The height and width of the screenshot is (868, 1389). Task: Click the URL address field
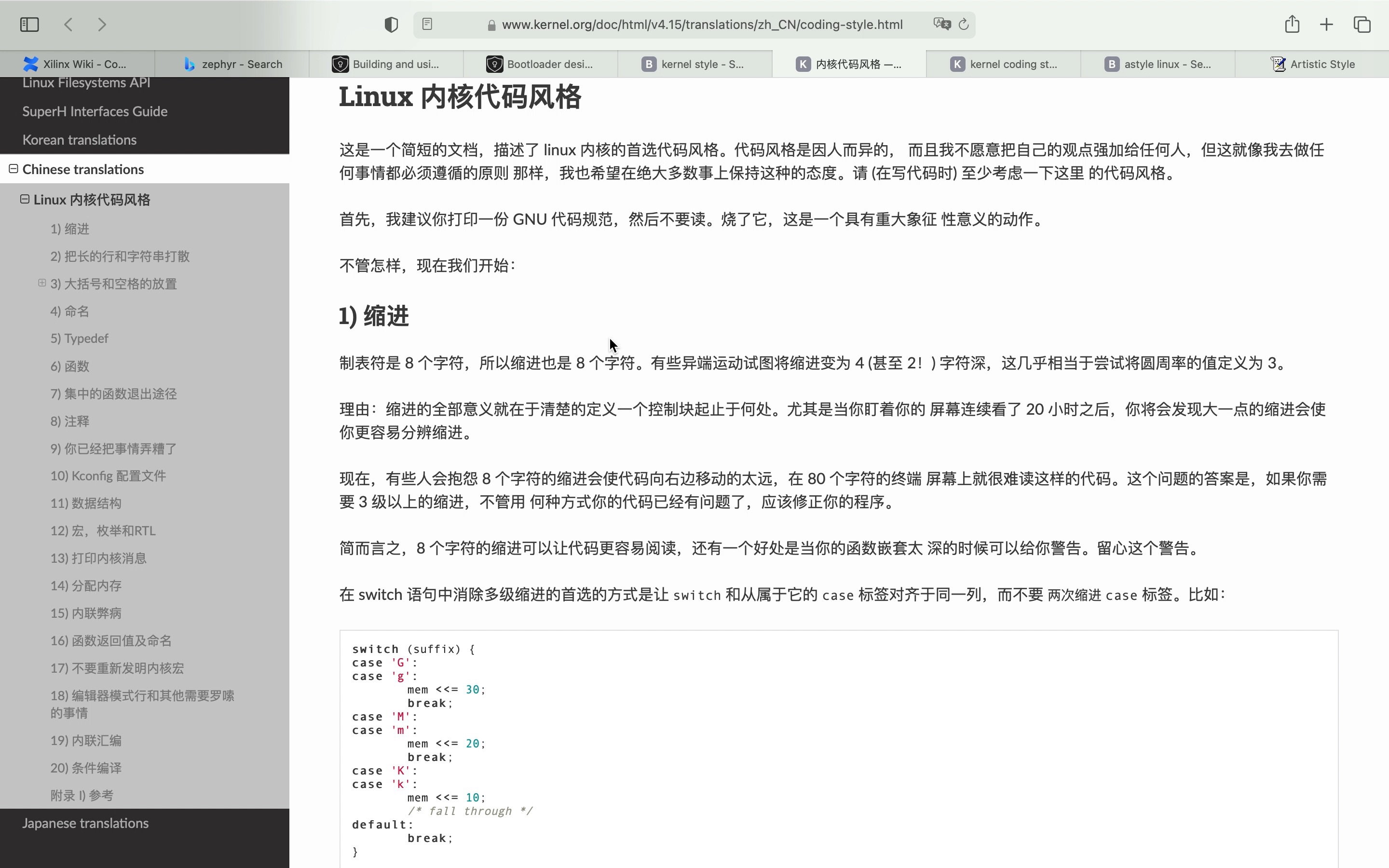(x=701, y=25)
